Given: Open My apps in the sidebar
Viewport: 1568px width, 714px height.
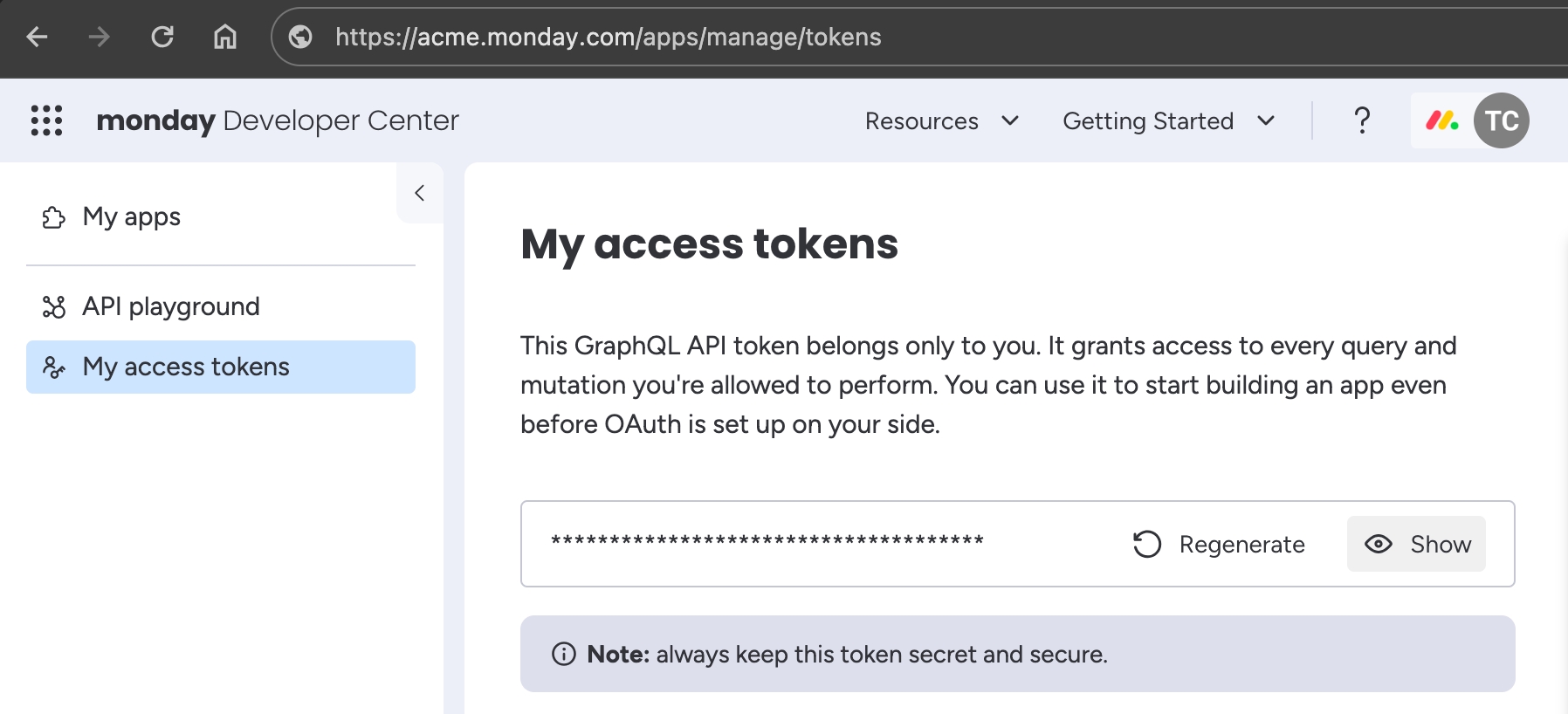Looking at the screenshot, I should click(x=132, y=216).
